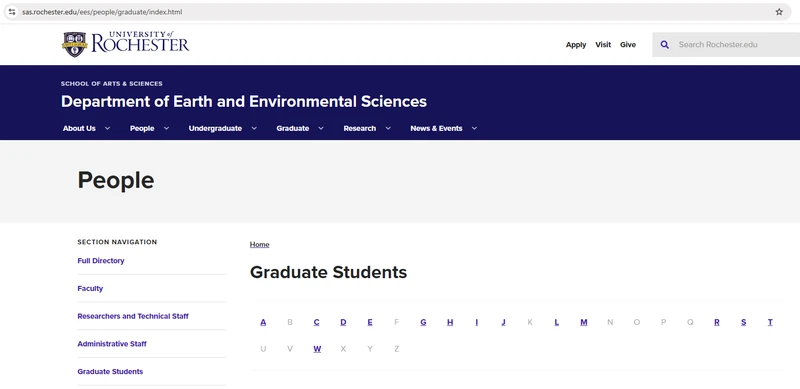Screen dimensions: 800x389
Task: Open the Graduate menu item
Action: 293,128
